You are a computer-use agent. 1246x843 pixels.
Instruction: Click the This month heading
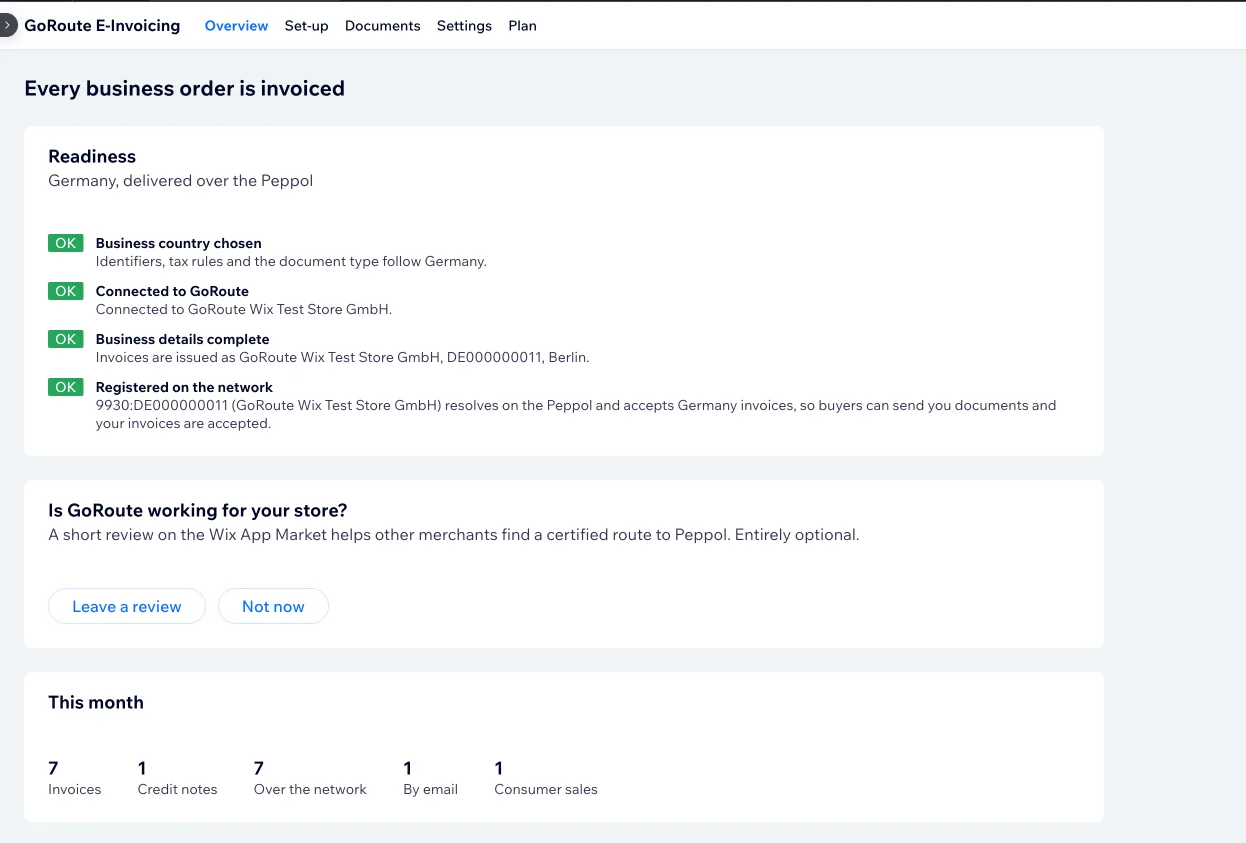96,702
